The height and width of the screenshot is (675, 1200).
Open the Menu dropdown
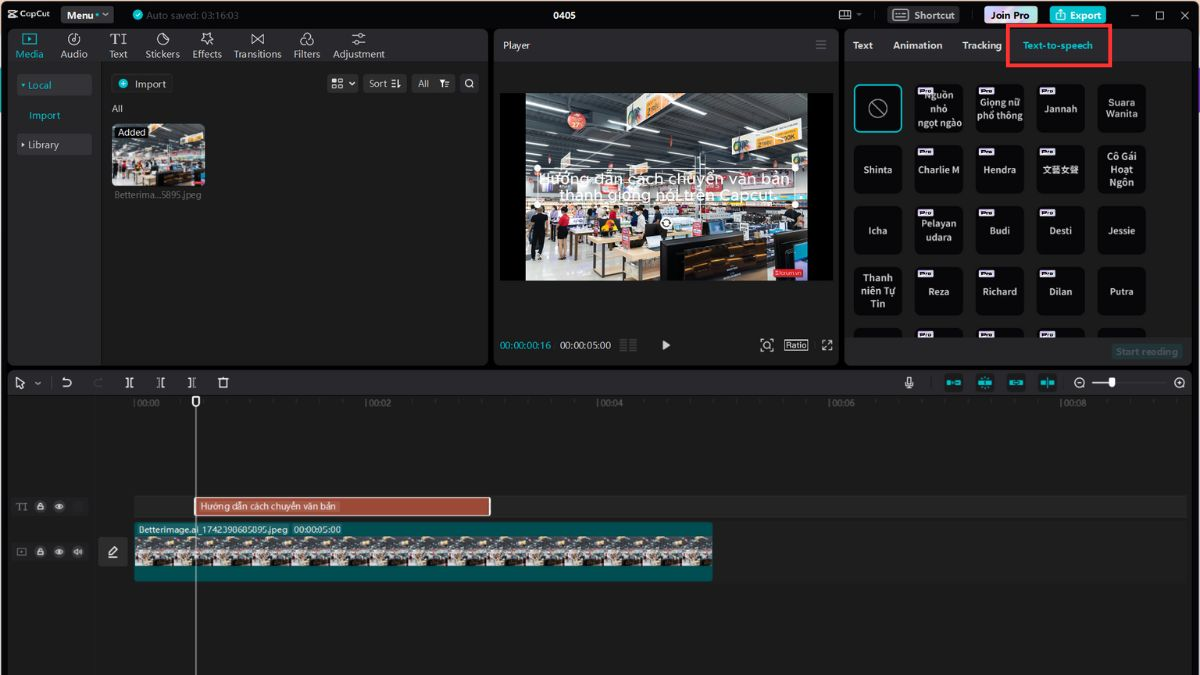tap(87, 15)
